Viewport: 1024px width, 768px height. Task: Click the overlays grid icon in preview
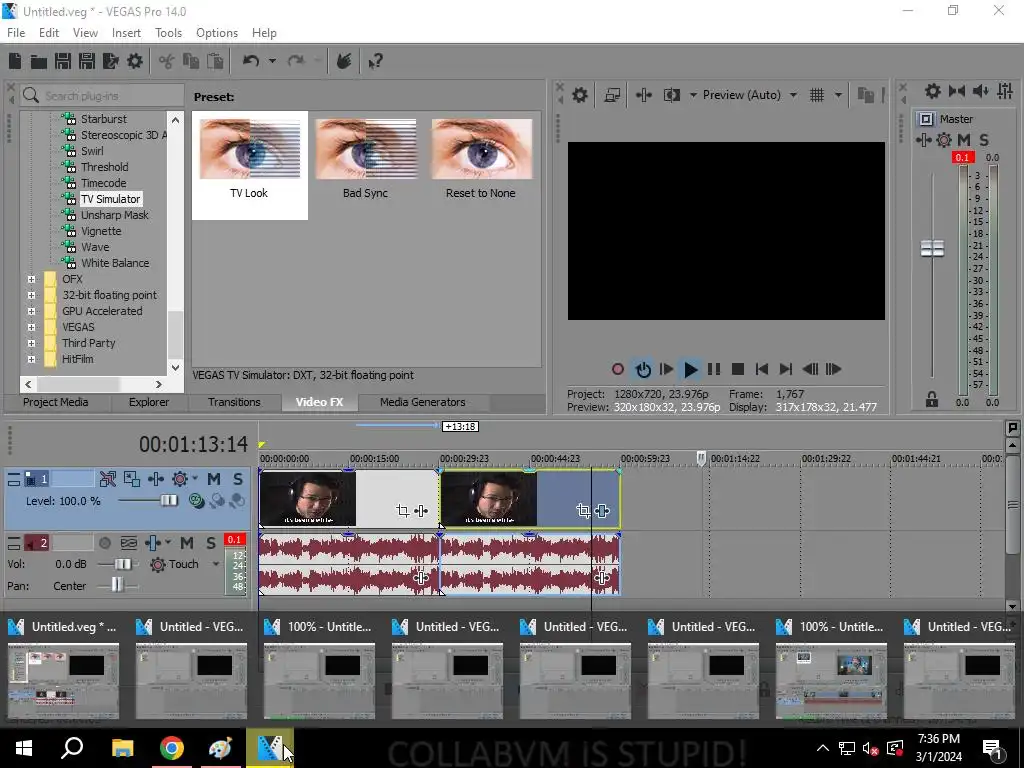tap(817, 95)
